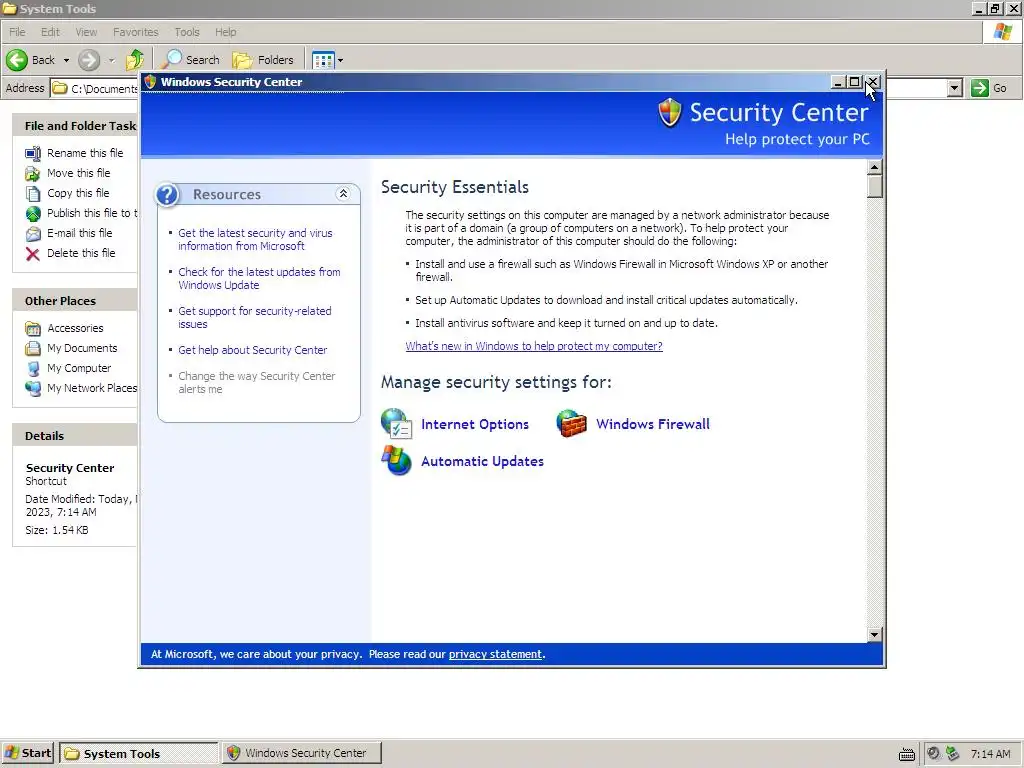The image size is (1024, 768).
Task: Open the View menu
Action: click(86, 32)
